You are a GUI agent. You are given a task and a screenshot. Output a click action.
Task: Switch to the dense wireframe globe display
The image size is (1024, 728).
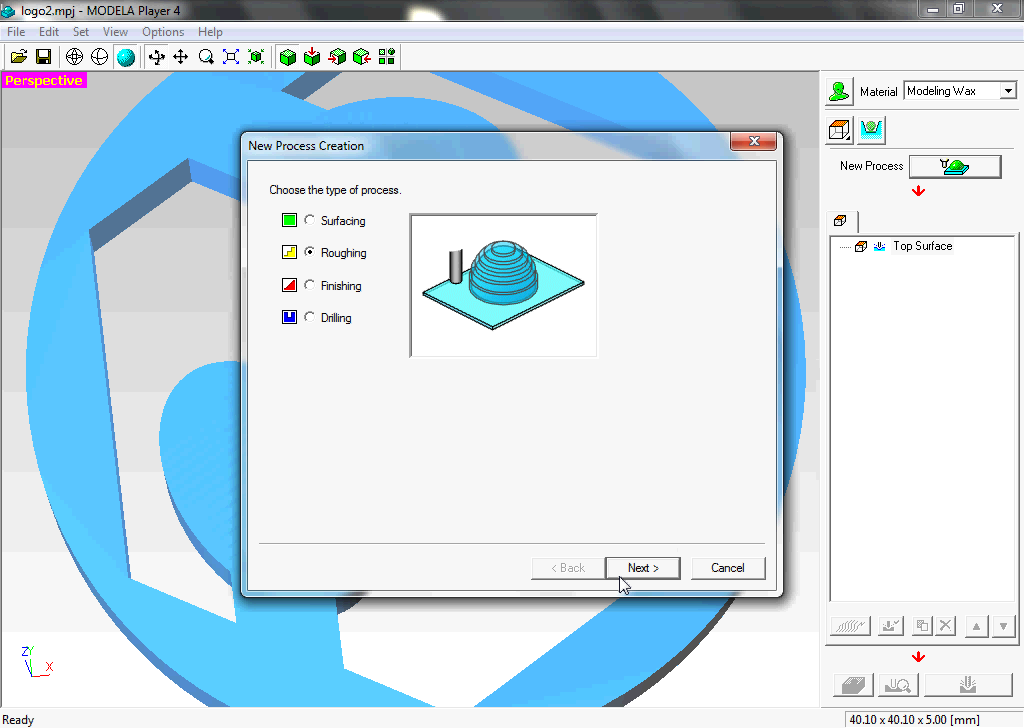point(74,57)
